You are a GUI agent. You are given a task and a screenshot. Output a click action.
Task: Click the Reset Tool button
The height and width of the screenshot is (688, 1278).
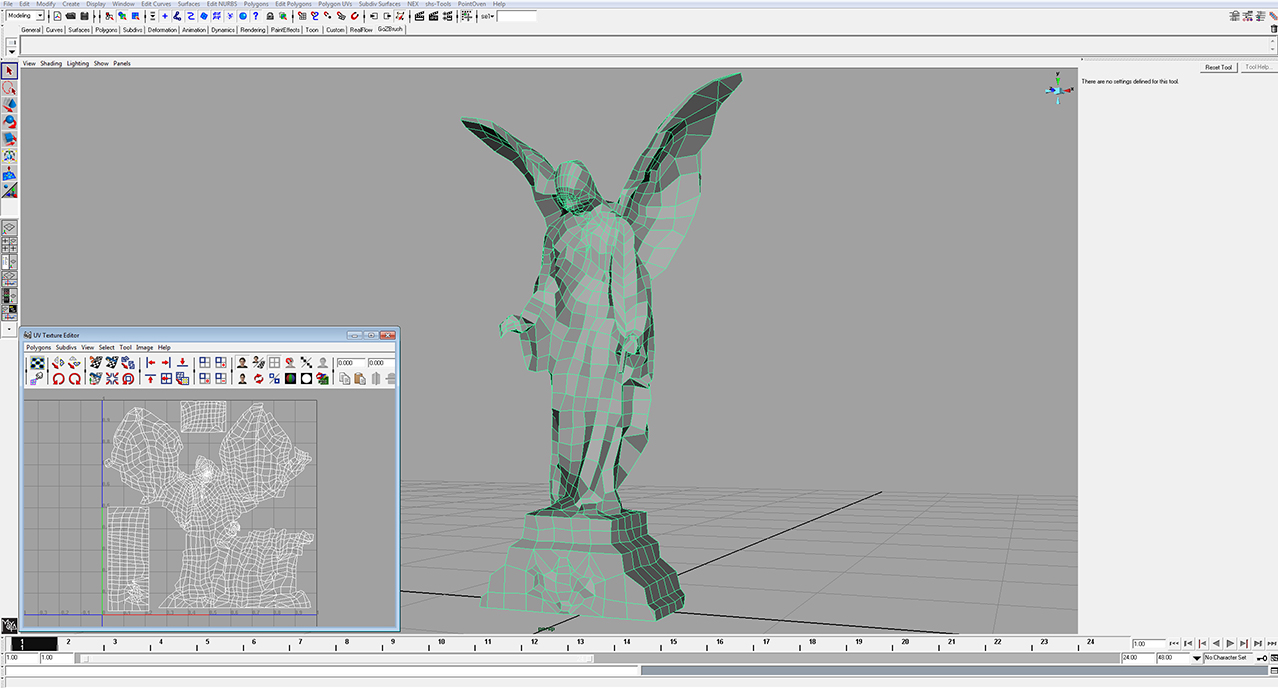(x=1219, y=67)
